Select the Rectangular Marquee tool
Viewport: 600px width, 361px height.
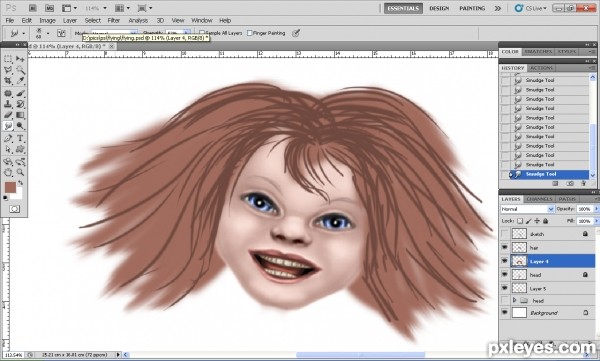point(8,59)
